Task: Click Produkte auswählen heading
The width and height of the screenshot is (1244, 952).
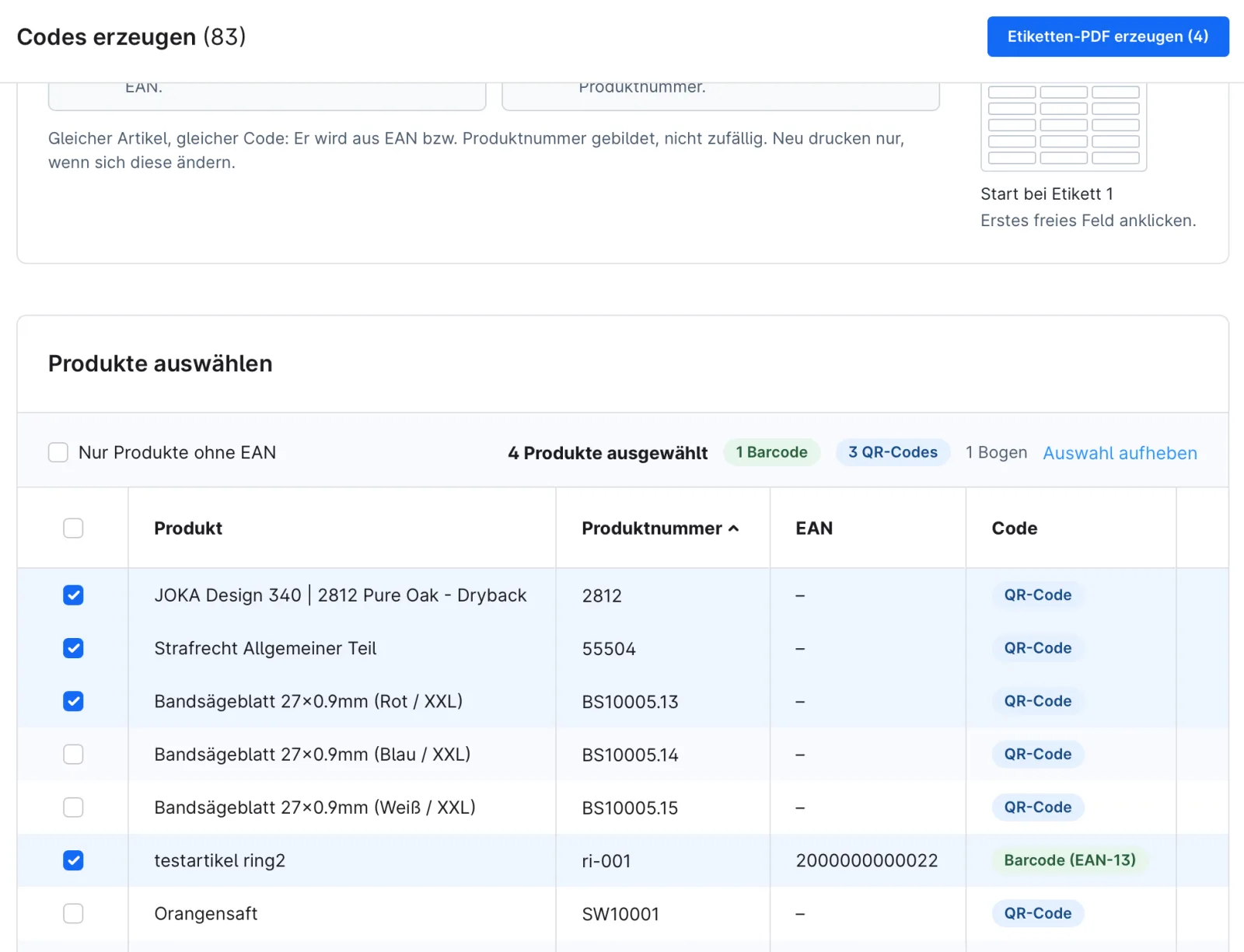Action: pos(160,364)
